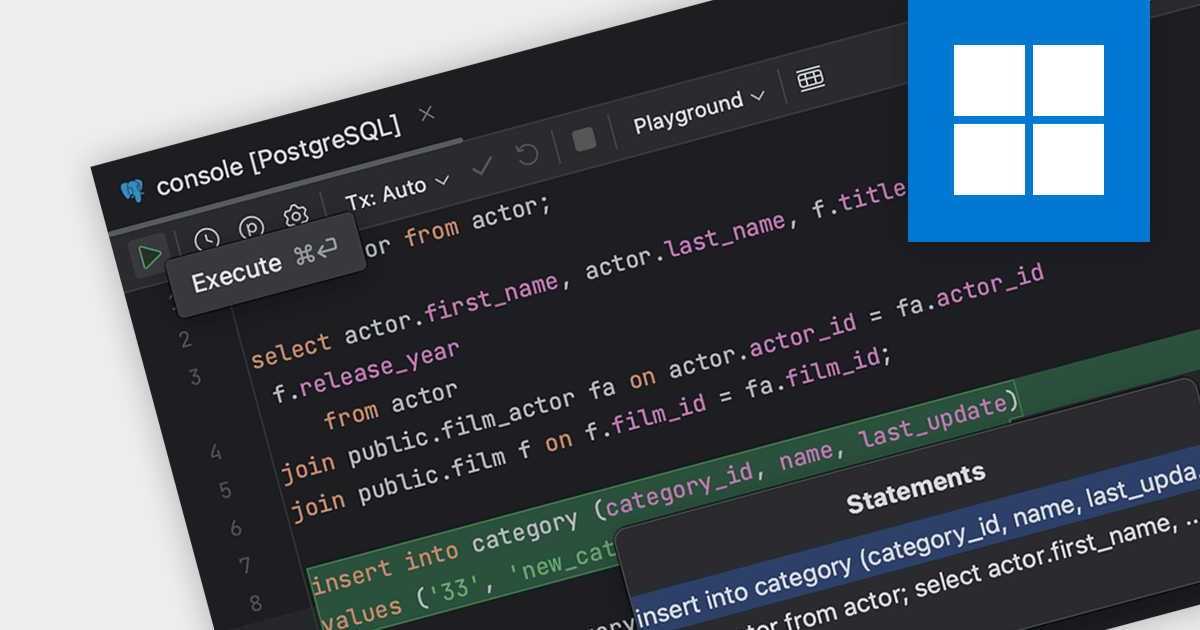Screen dimensions: 1200x630
Task: Roll back using the undo arrow icon
Action: (x=527, y=154)
